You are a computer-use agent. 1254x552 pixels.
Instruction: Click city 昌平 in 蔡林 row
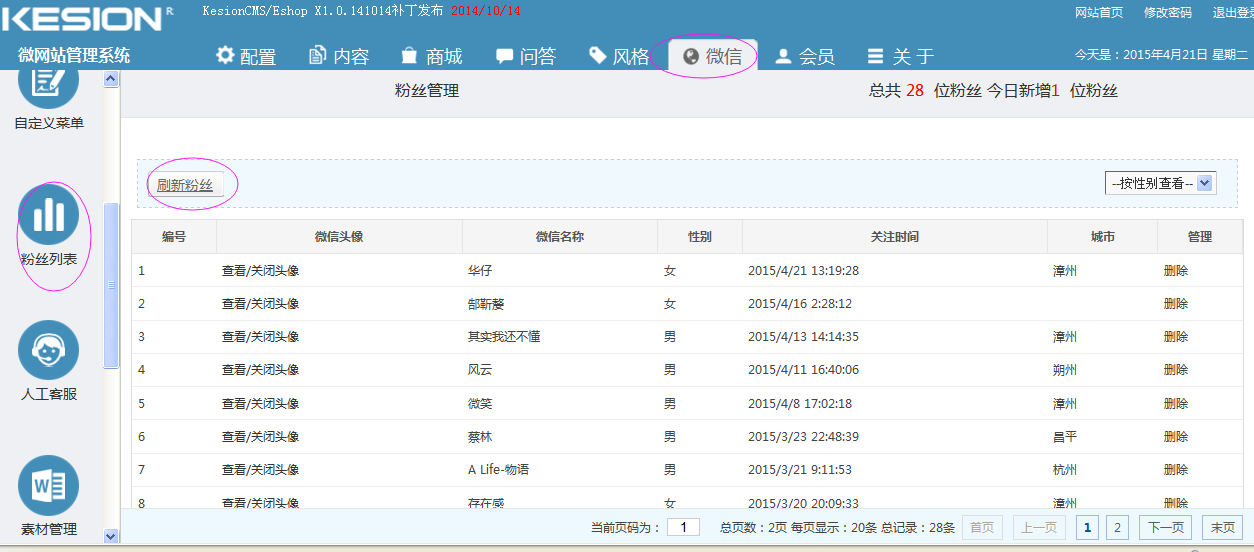click(x=1065, y=437)
